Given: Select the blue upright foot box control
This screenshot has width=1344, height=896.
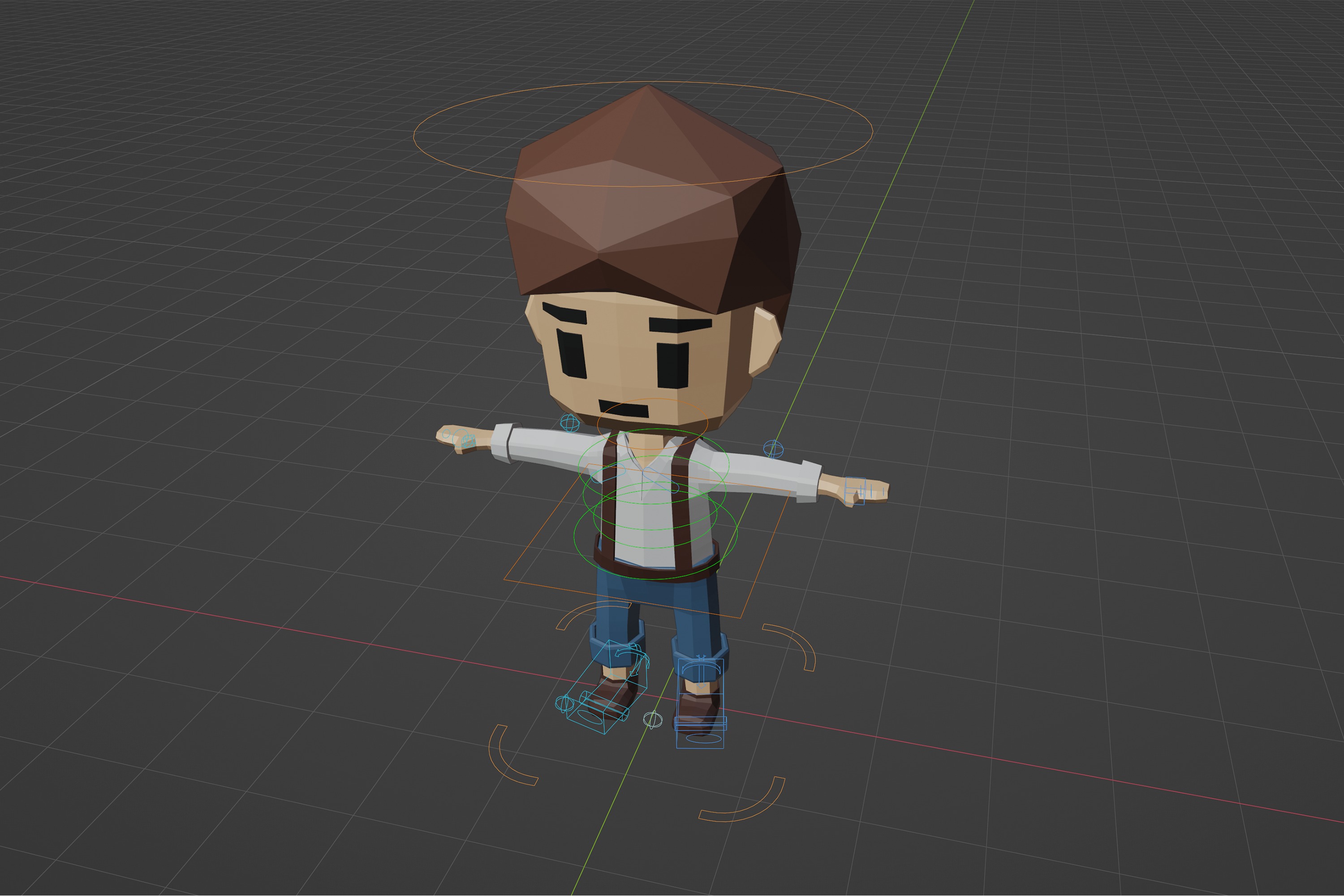Looking at the screenshot, I should tap(700, 704).
